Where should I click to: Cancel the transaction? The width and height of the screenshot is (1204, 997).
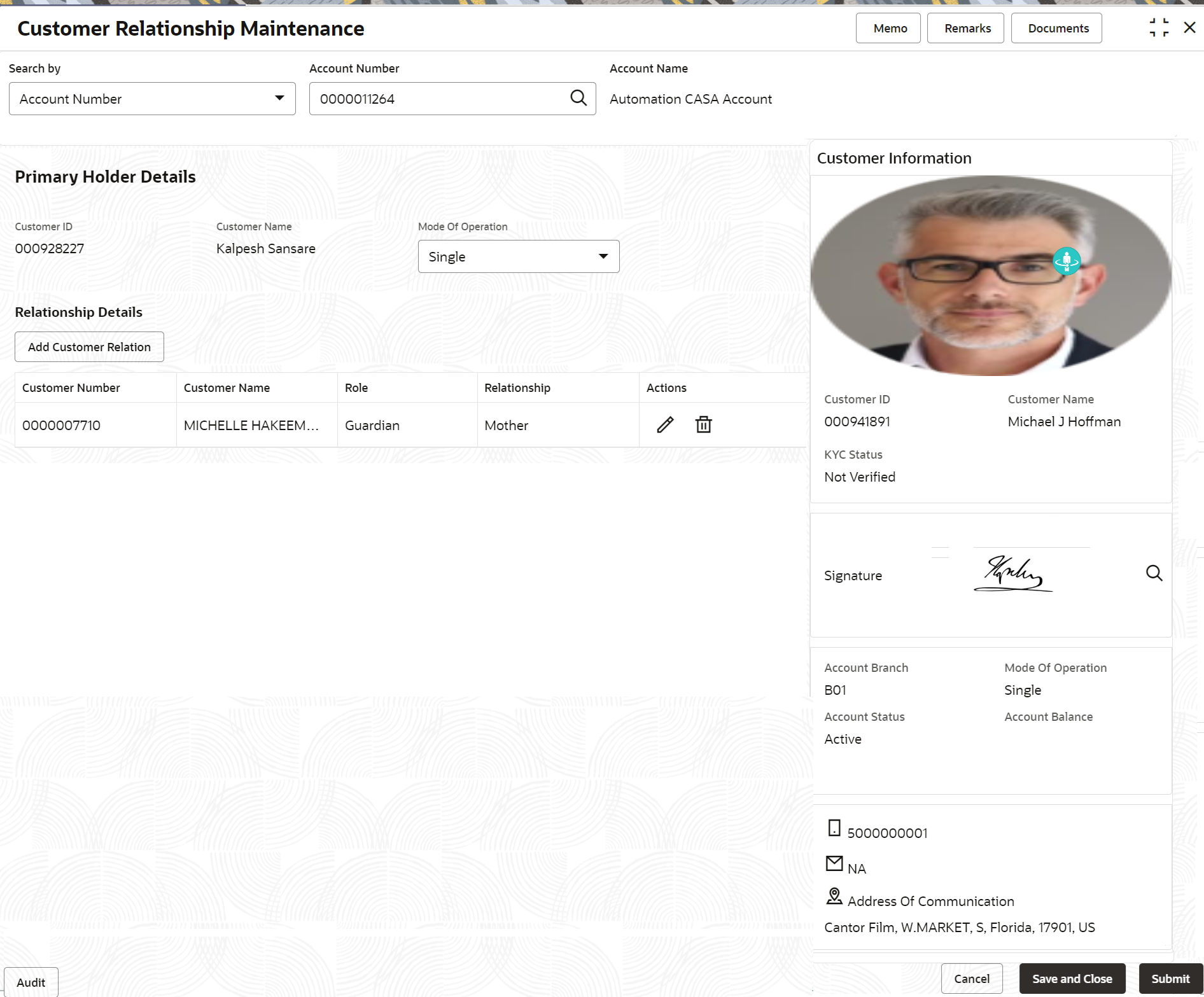point(972,979)
